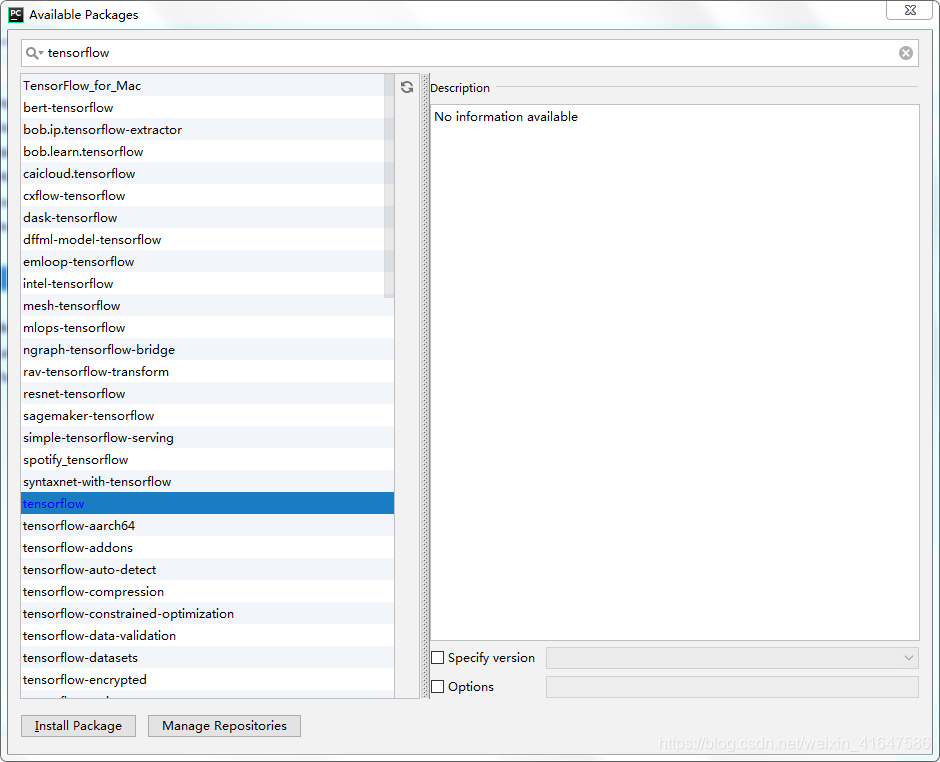Clear the search field with X icon
Screen dimensions: 940x762
click(906, 53)
